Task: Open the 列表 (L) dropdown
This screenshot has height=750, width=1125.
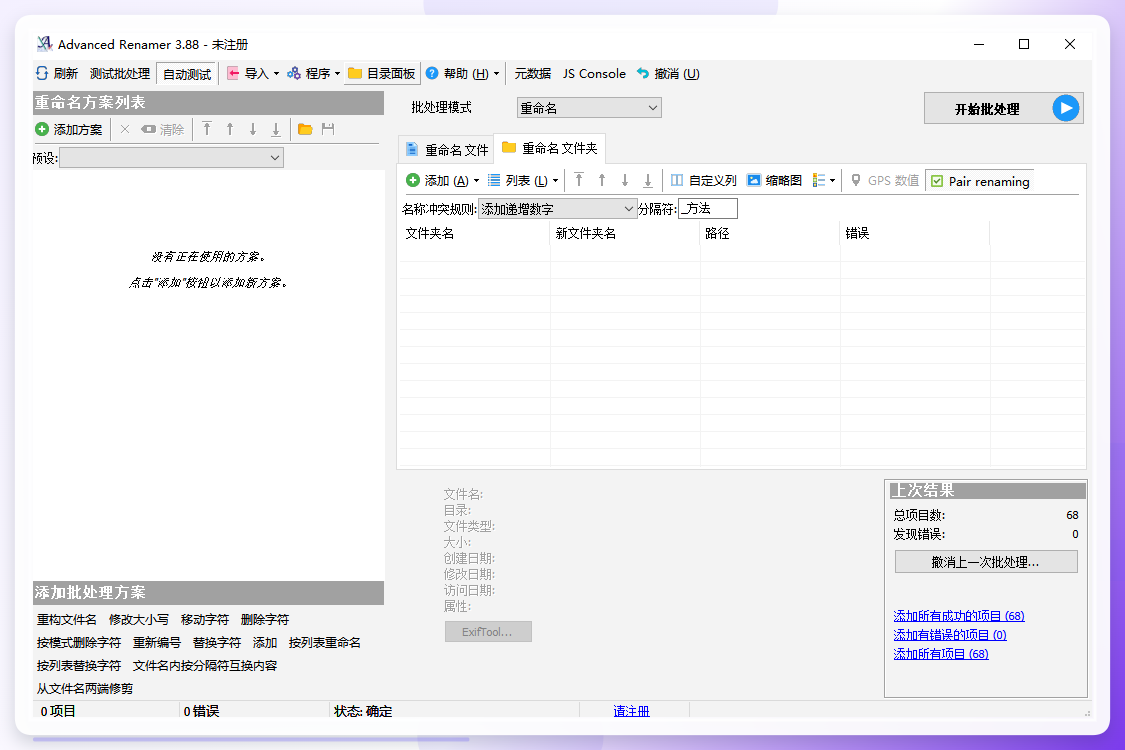Action: (x=523, y=181)
